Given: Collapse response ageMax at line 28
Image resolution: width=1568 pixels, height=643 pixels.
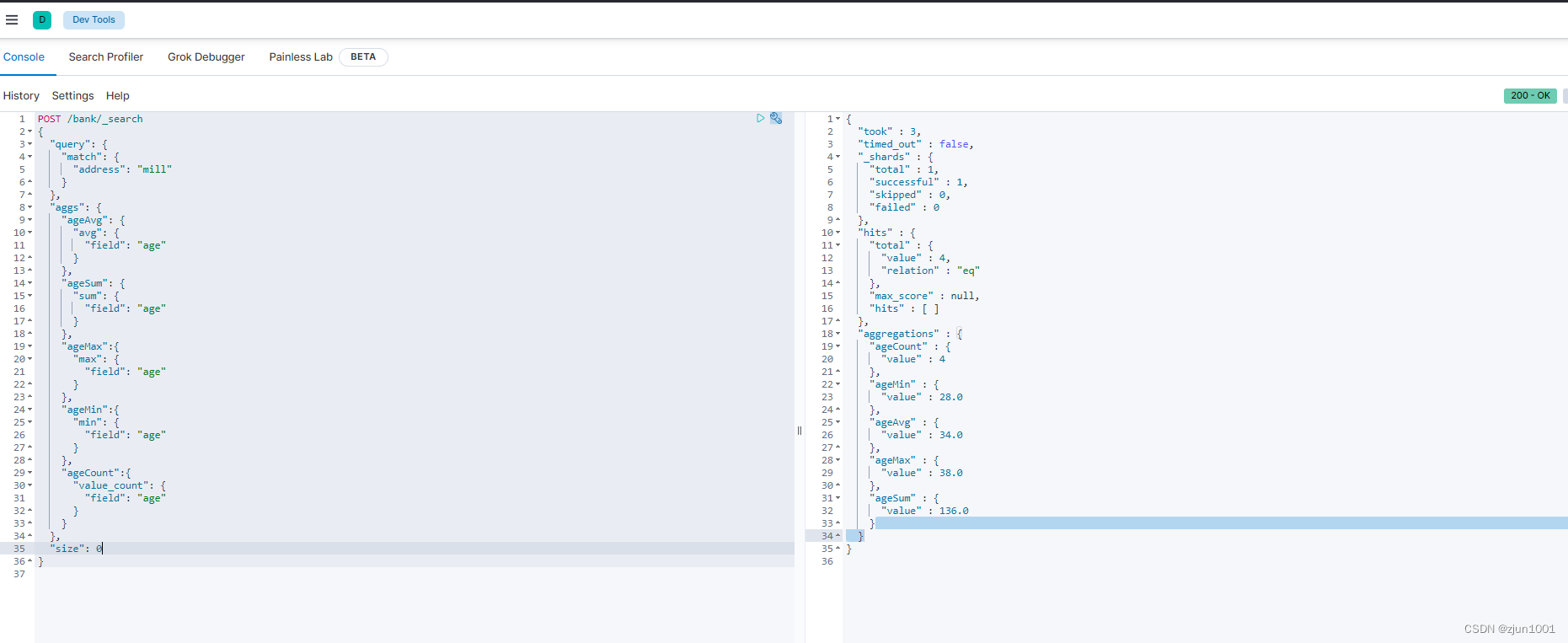Looking at the screenshot, I should pyautogui.click(x=838, y=460).
